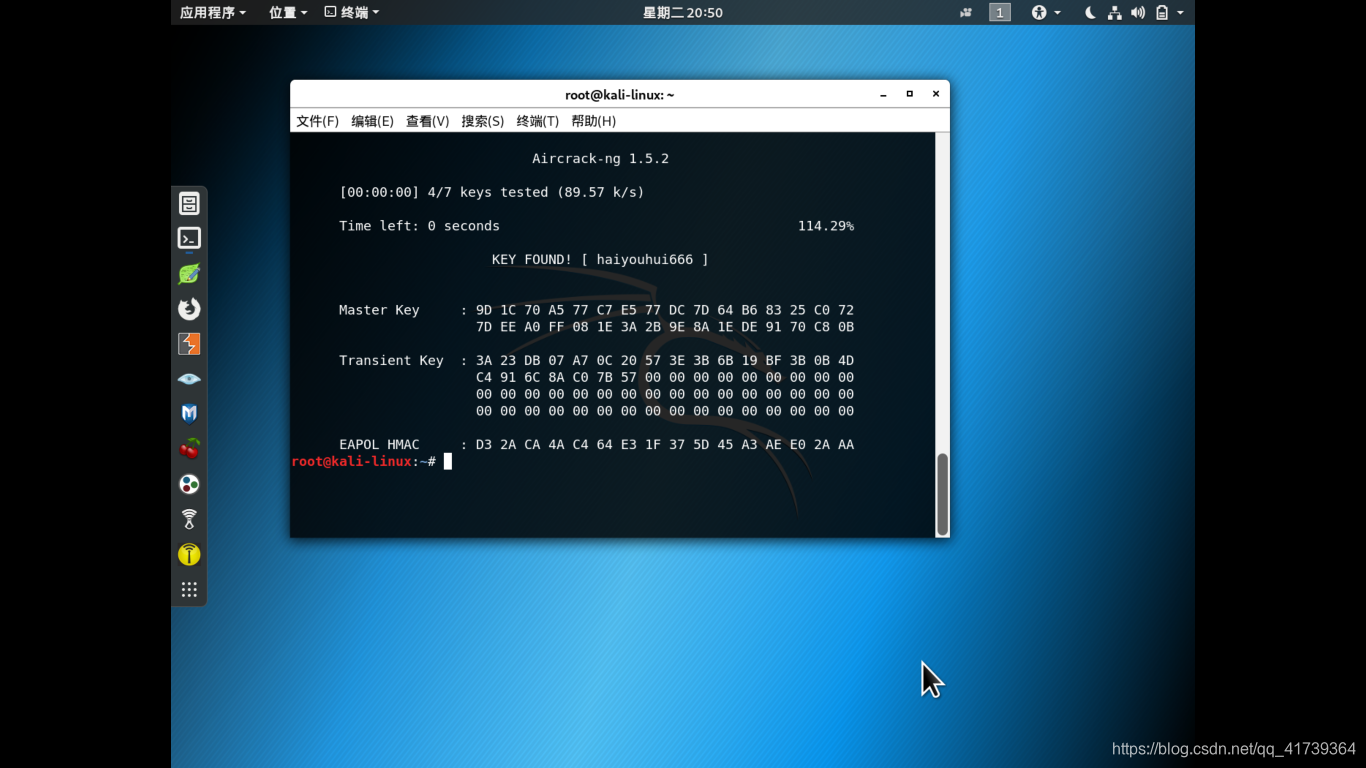Open the Terminal dock icon
1366x768 pixels.
[x=189, y=238]
